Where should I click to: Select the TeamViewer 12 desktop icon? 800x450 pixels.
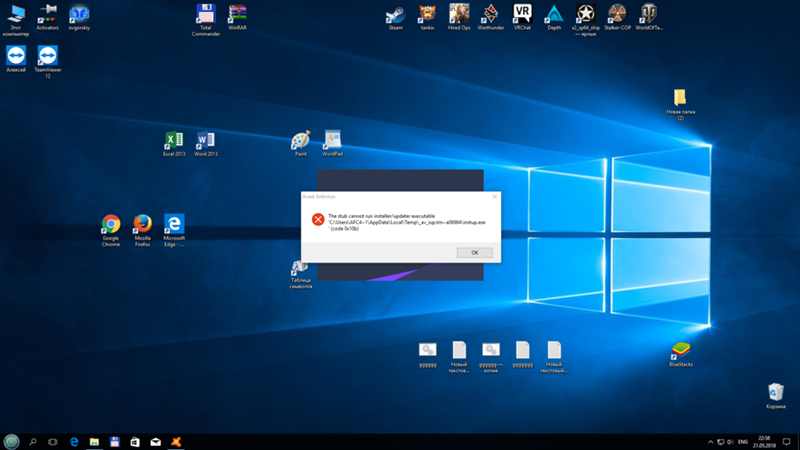click(47, 62)
